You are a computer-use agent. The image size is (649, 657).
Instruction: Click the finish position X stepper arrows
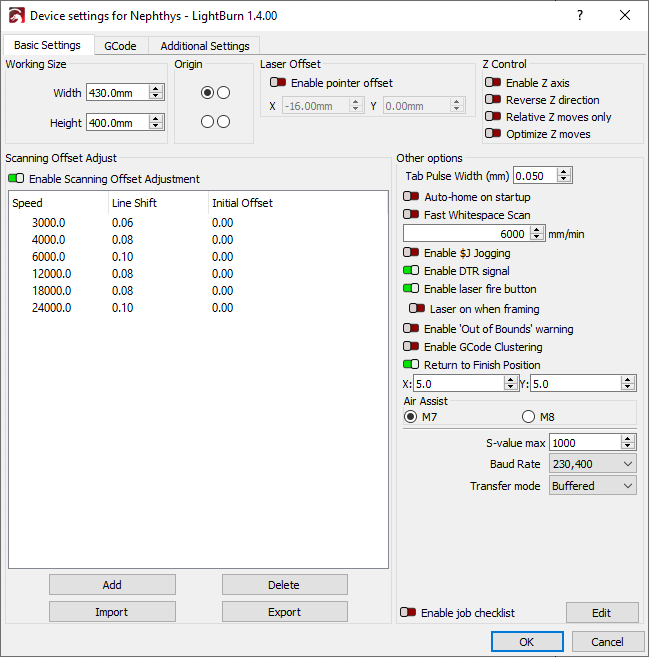[x=510, y=383]
